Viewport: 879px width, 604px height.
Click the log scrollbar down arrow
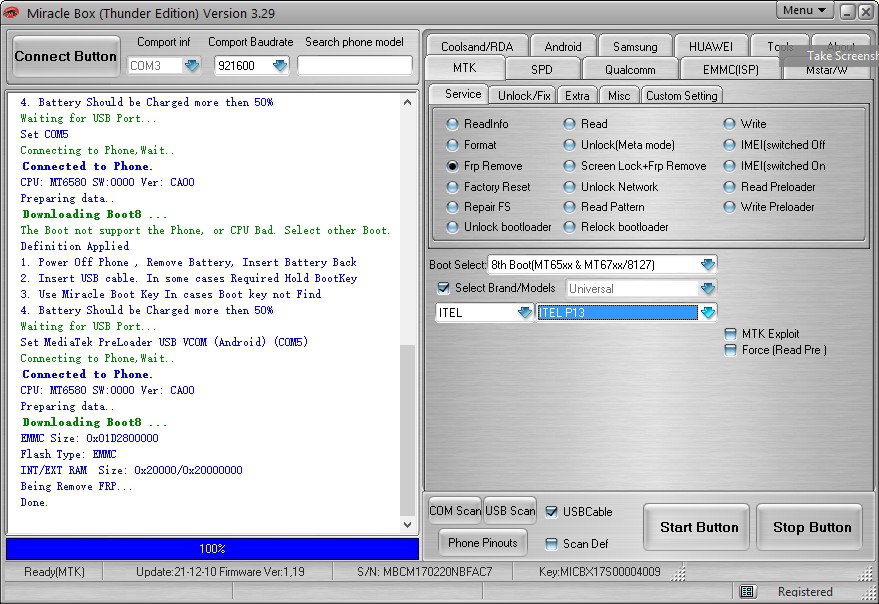408,525
